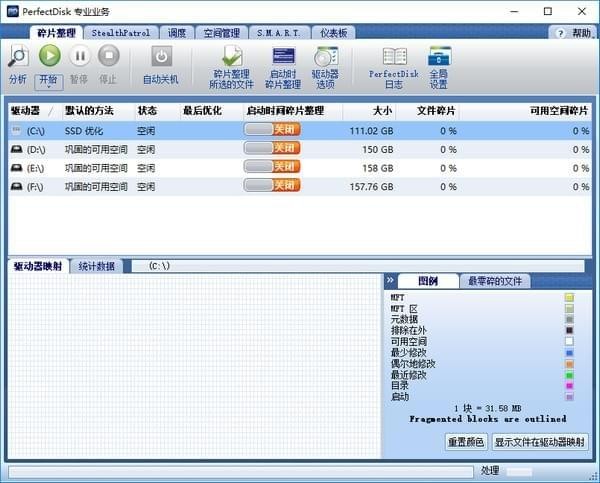Switch to the 碎片整理 tab

click(56, 33)
